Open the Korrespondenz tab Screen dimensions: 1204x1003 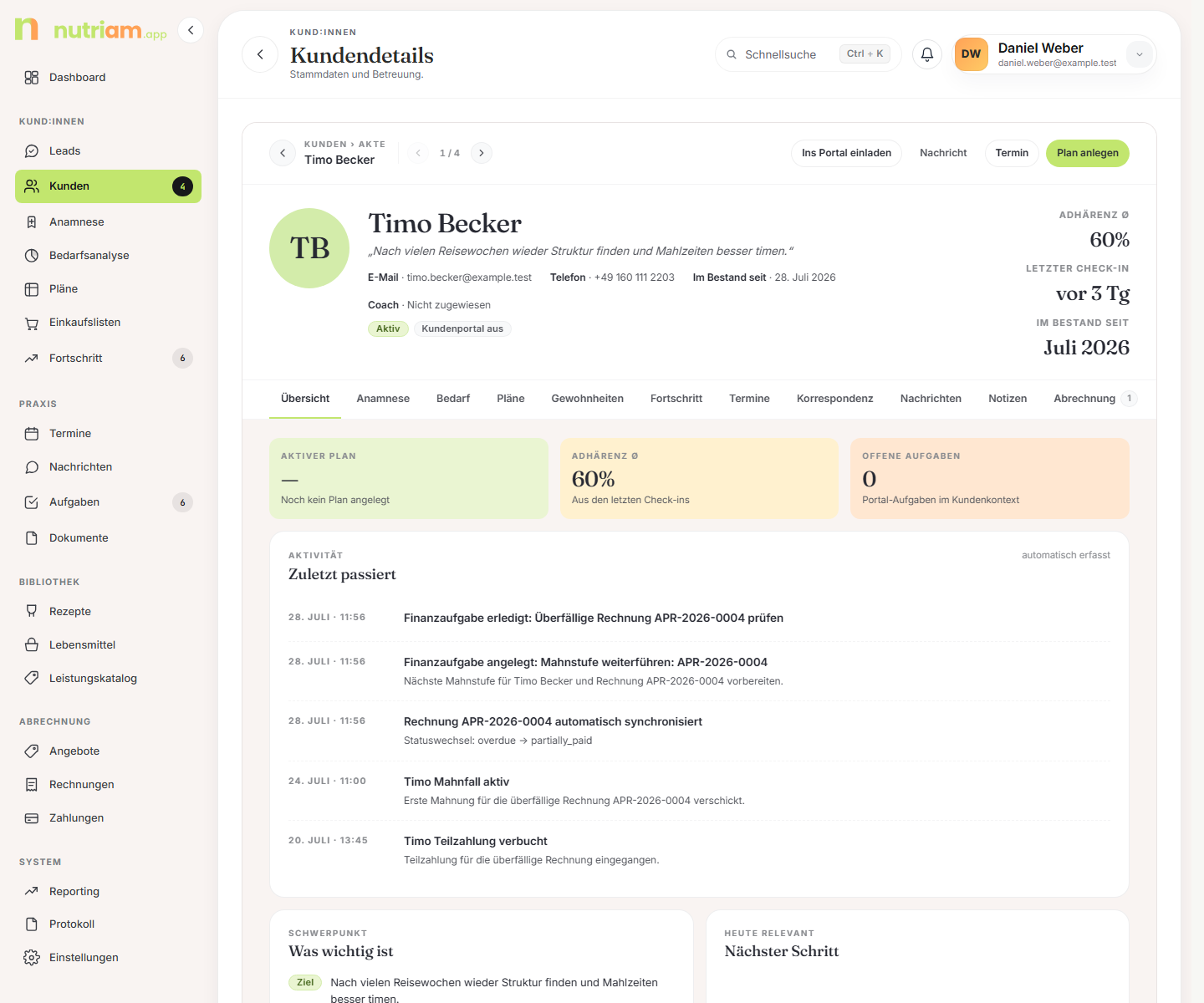click(x=835, y=399)
